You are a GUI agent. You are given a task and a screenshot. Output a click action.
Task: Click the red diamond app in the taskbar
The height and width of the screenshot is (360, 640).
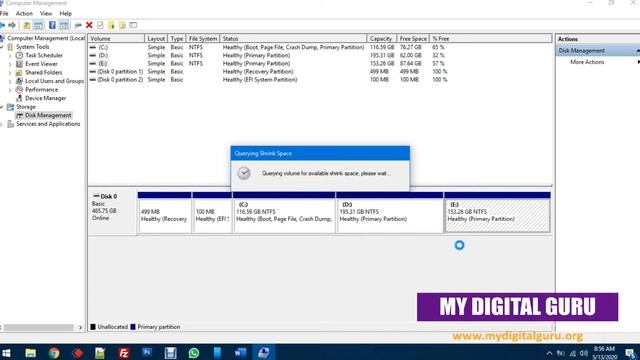pos(78,352)
